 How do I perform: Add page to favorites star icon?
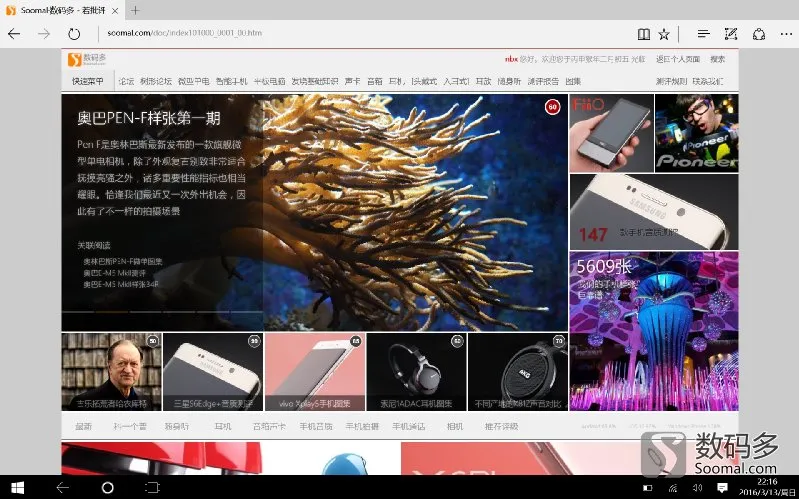pyautogui.click(x=663, y=34)
